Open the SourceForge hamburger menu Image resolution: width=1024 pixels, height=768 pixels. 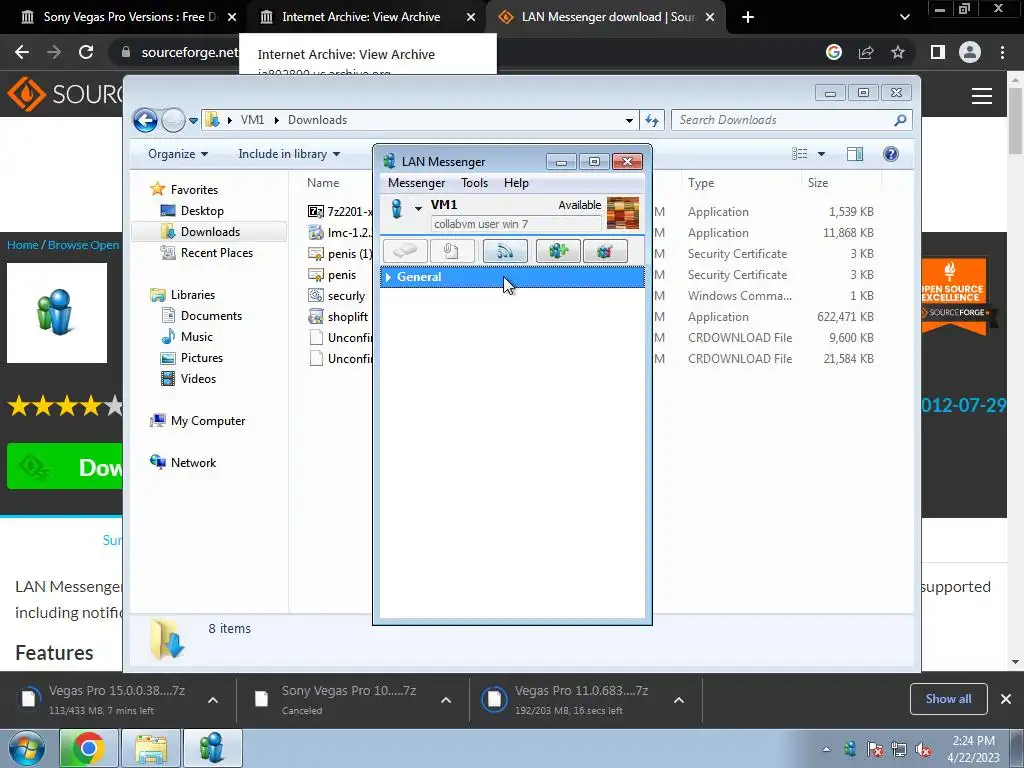pos(982,96)
